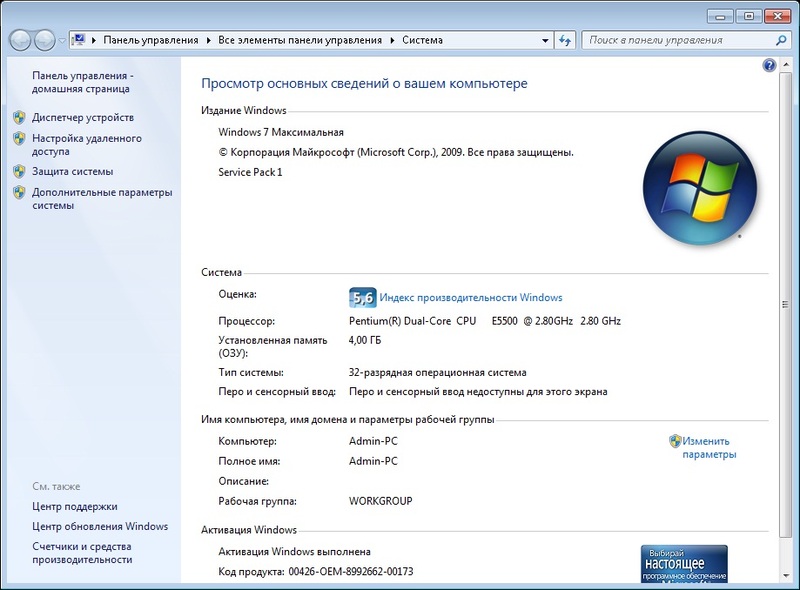Click the Control Panel icon in address bar

pyautogui.click(x=79, y=40)
